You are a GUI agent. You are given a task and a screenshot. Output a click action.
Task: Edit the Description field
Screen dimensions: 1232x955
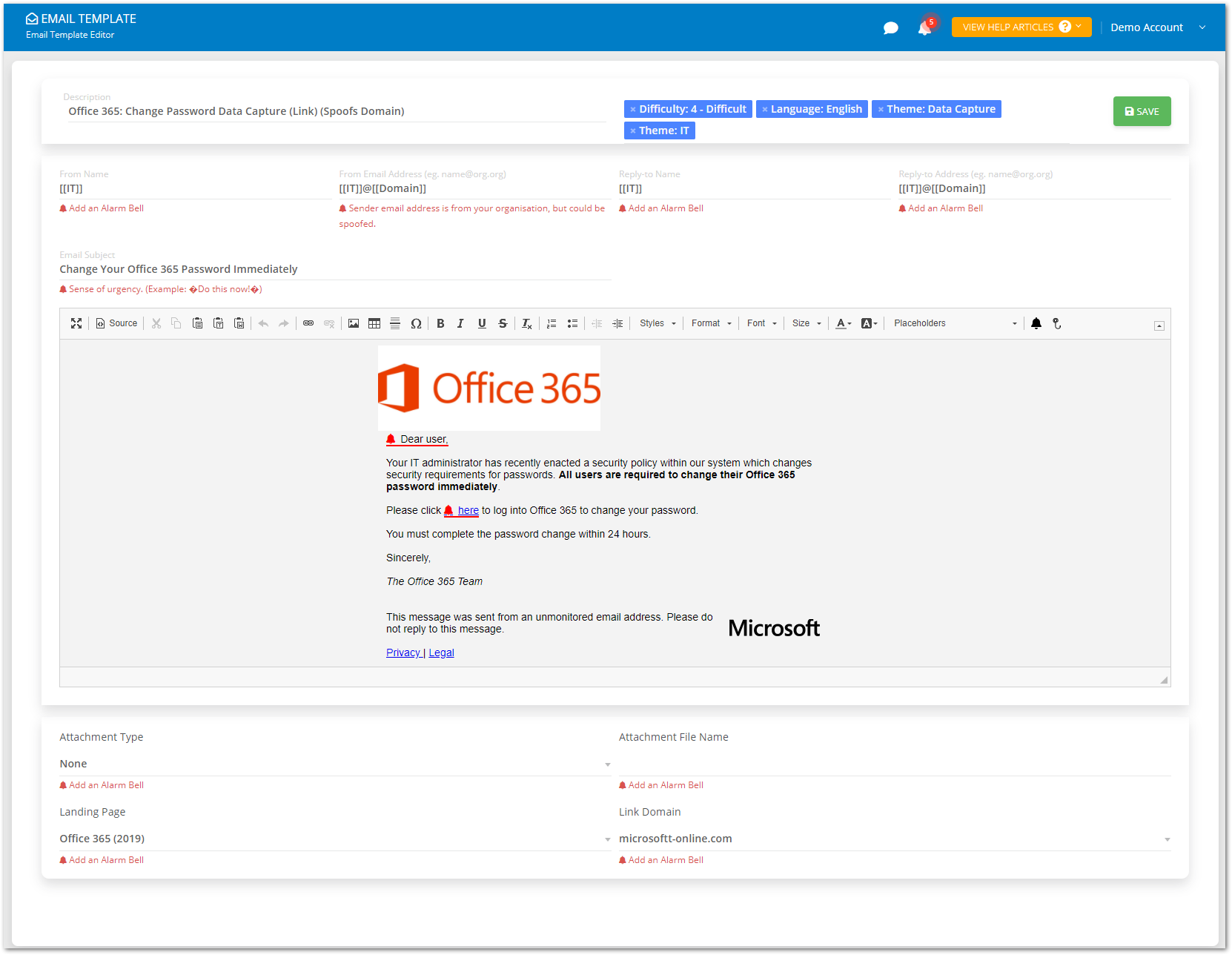(x=337, y=111)
